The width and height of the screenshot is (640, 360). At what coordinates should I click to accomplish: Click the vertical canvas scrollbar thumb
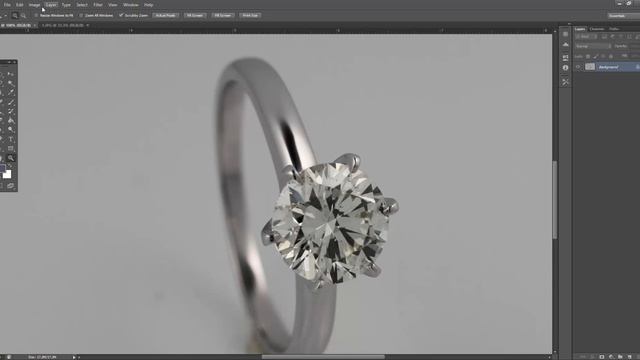(x=555, y=200)
